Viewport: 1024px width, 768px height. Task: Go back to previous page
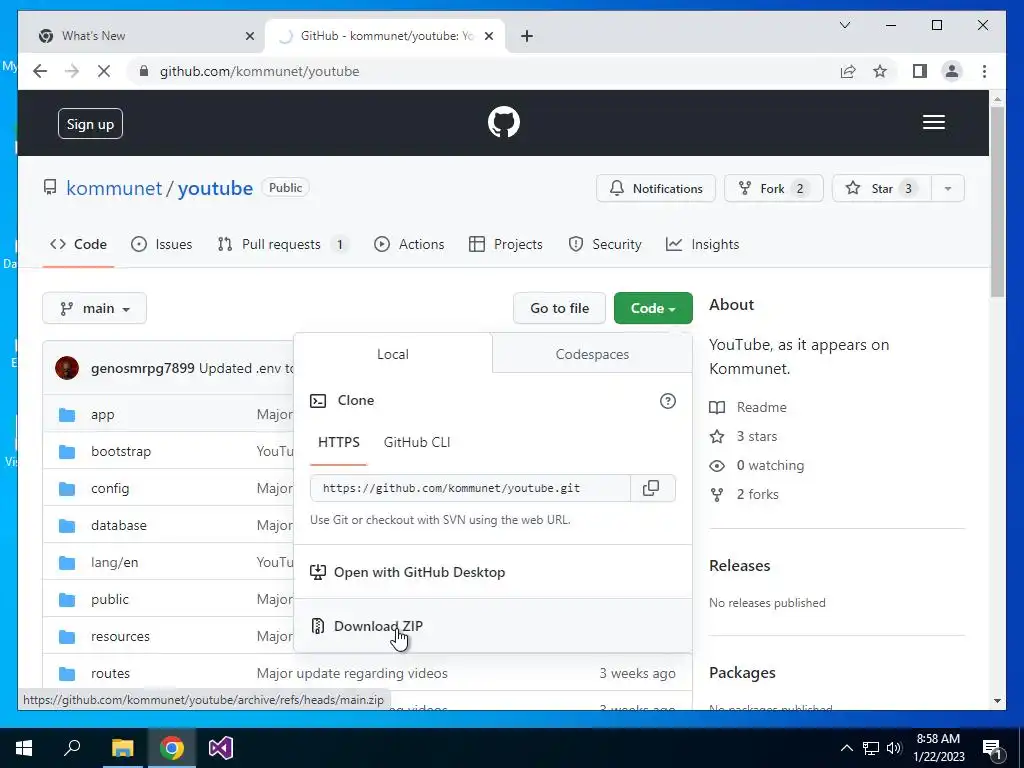coord(40,71)
